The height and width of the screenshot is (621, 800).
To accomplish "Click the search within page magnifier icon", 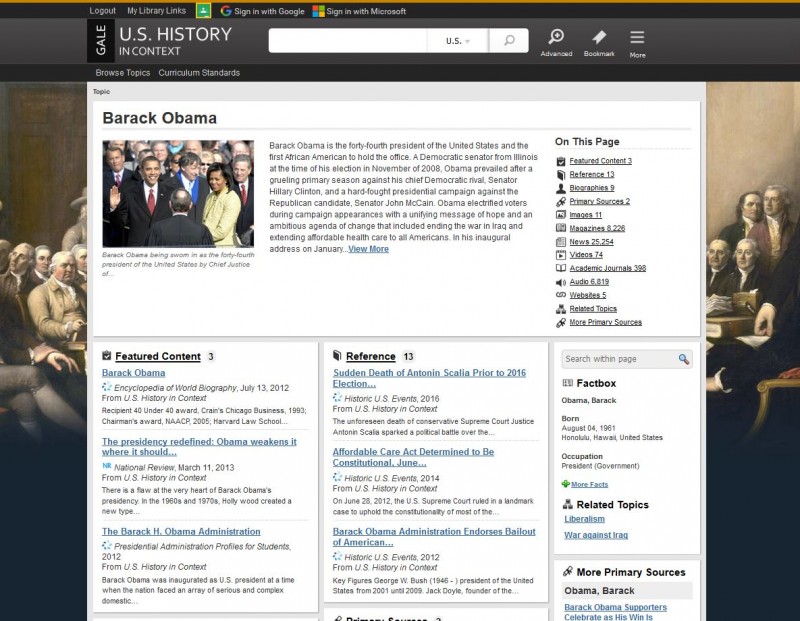I will click(684, 359).
